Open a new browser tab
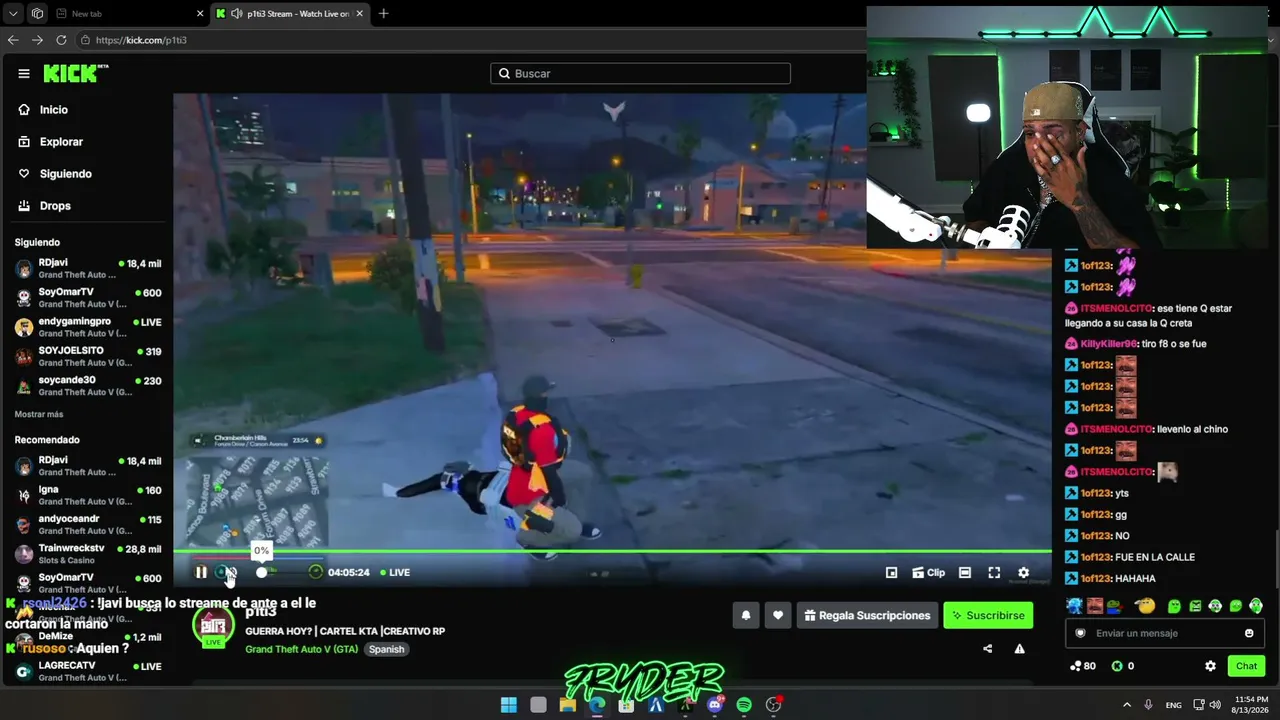 coord(384,14)
